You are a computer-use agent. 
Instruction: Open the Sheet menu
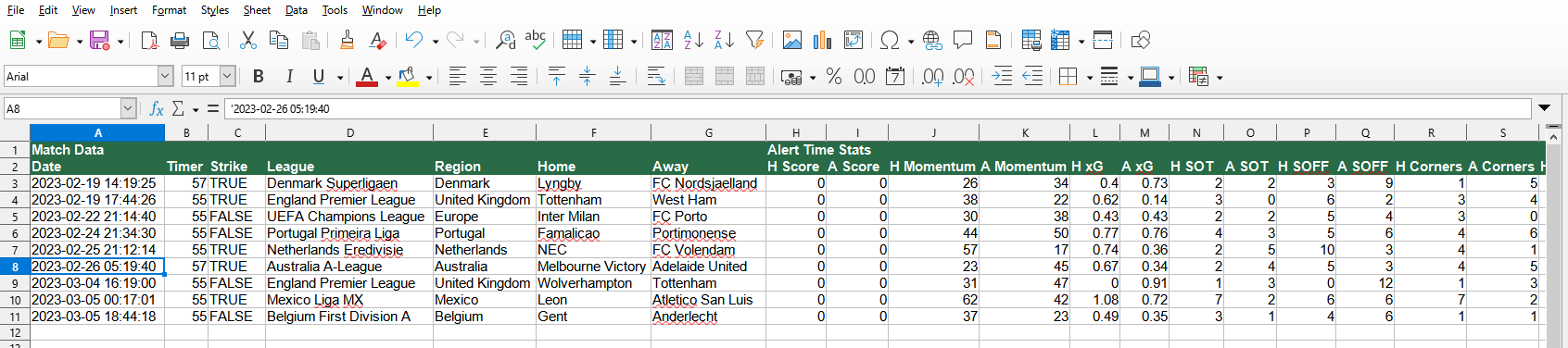coord(257,10)
